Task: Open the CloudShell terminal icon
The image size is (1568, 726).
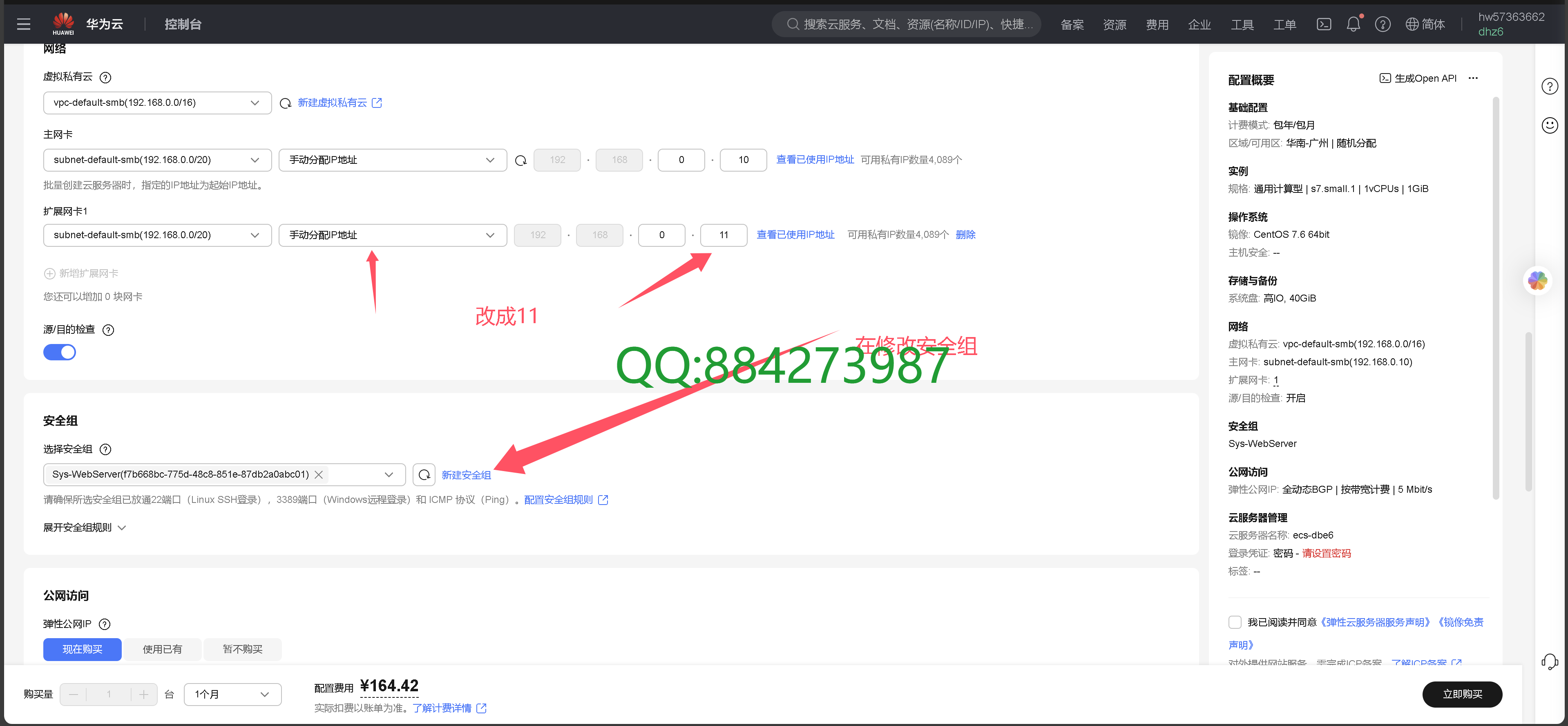Action: point(1323,25)
